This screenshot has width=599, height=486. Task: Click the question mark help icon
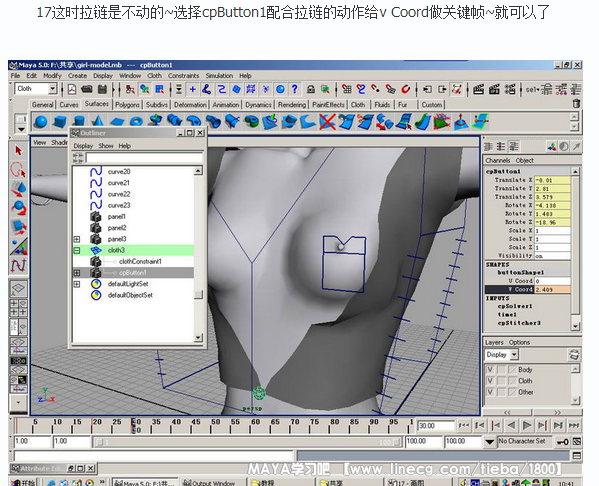pos(295,89)
